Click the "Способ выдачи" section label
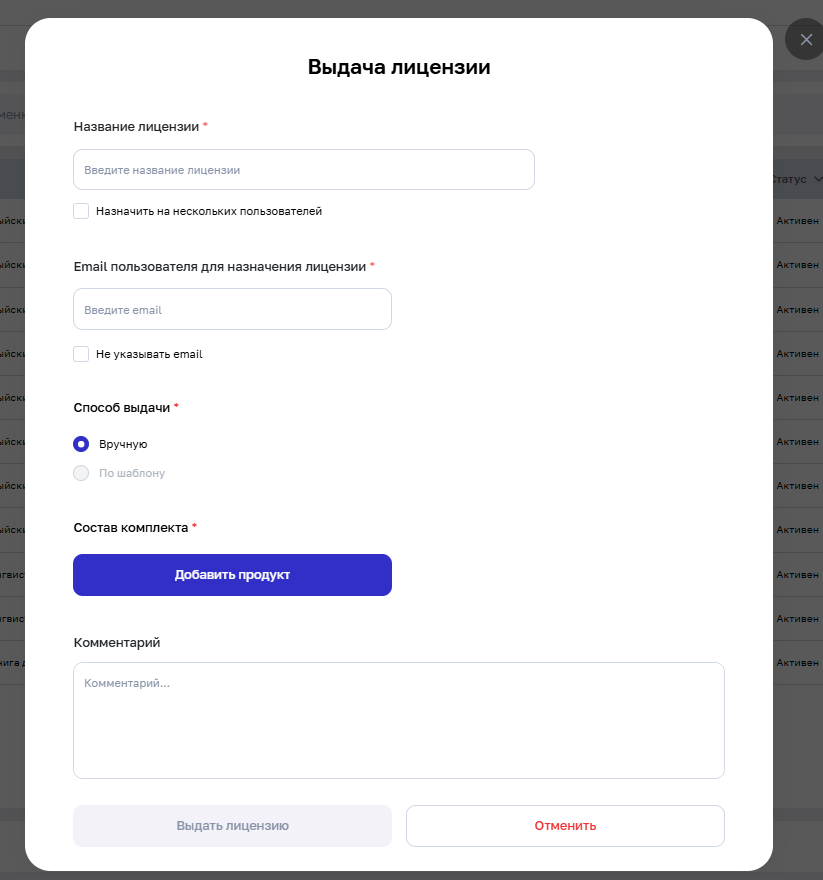Image resolution: width=823 pixels, height=880 pixels. [x=122, y=407]
